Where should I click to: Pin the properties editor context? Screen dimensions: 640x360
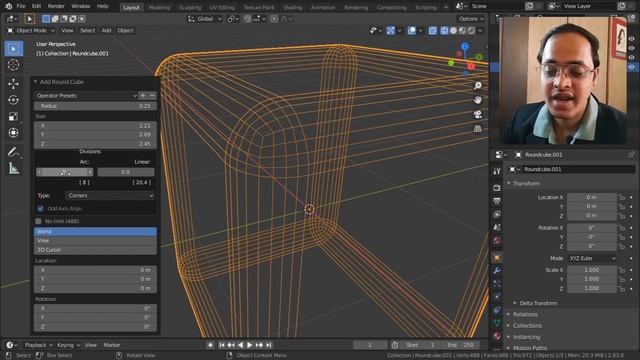631,154
